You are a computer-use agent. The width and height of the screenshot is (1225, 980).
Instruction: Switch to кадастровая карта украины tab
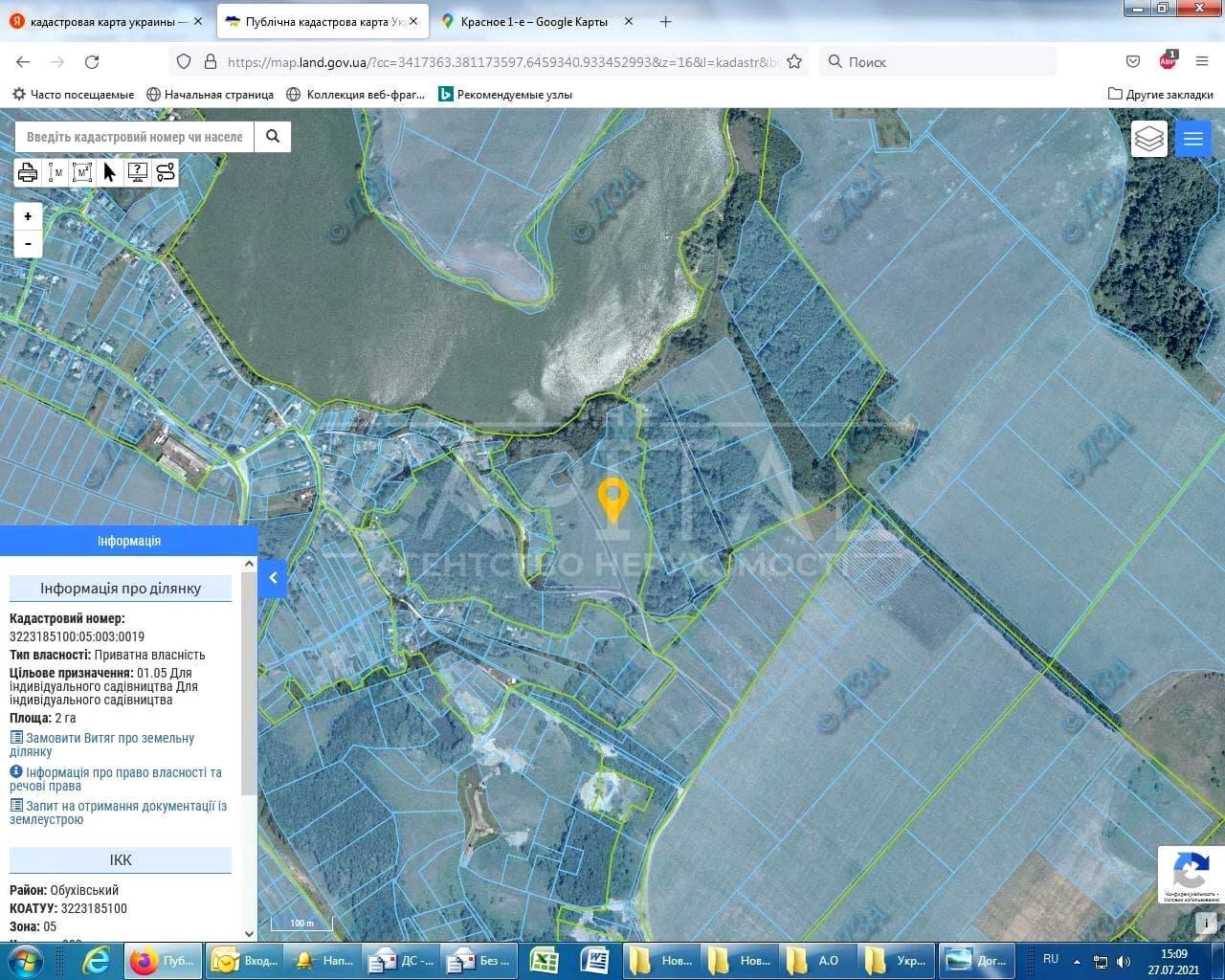coord(101,21)
